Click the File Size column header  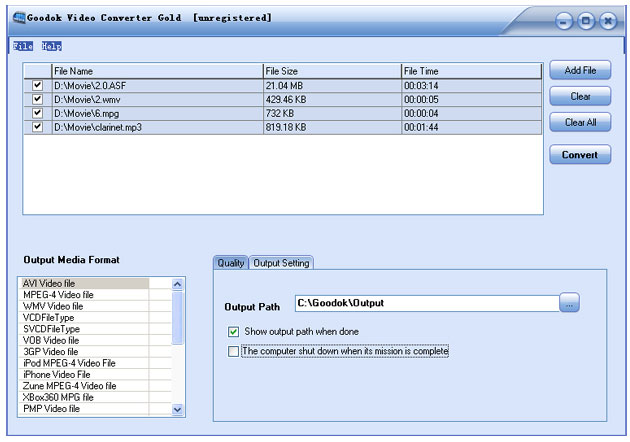pyautogui.click(x=332, y=71)
